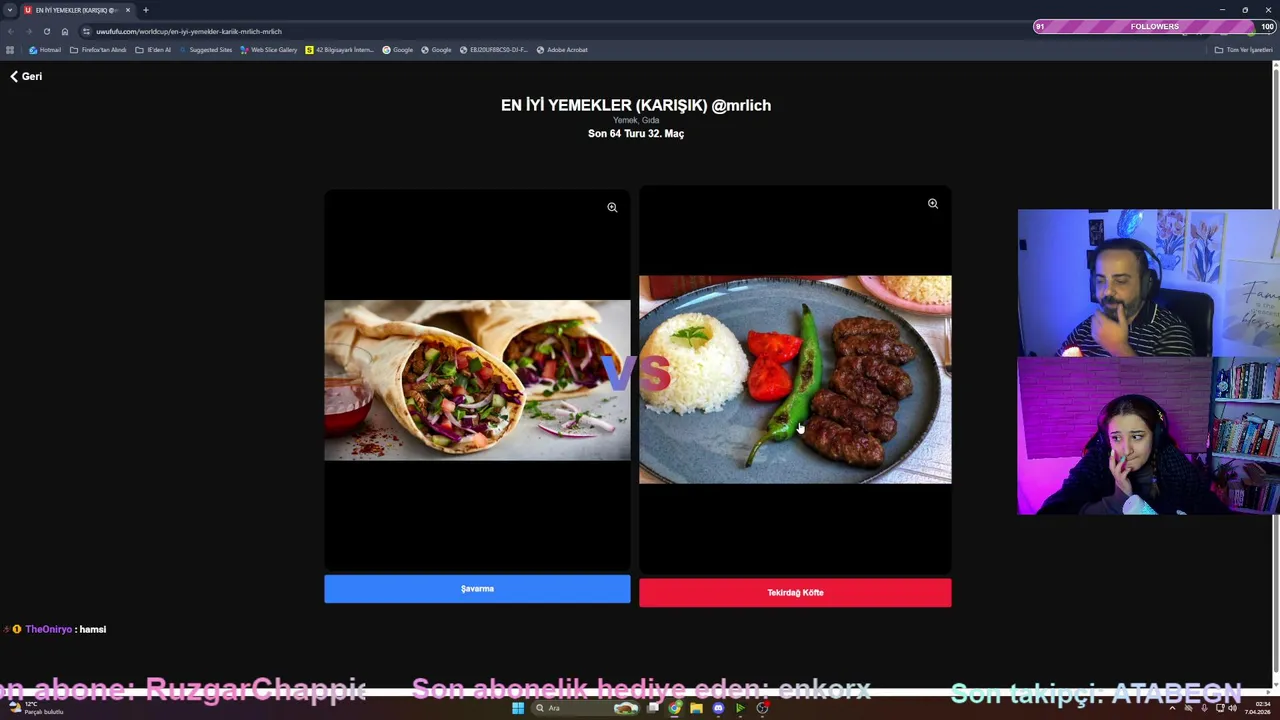Open Discord from the taskbar
1280x720 pixels.
click(718, 708)
